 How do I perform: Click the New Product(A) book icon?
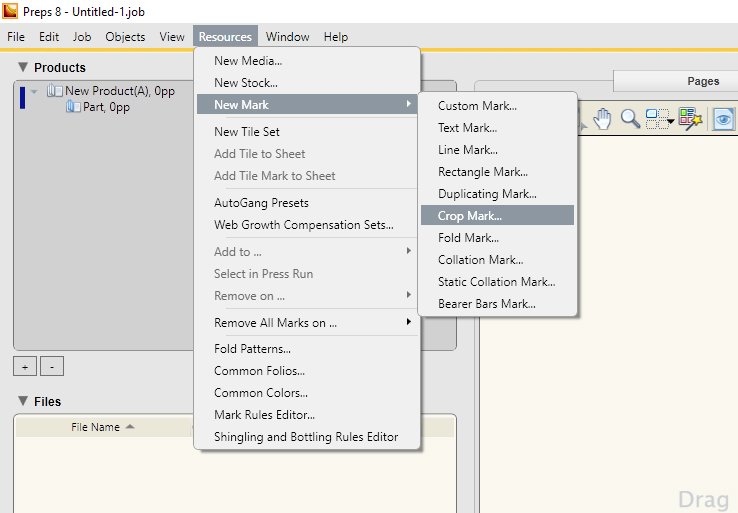(x=54, y=90)
